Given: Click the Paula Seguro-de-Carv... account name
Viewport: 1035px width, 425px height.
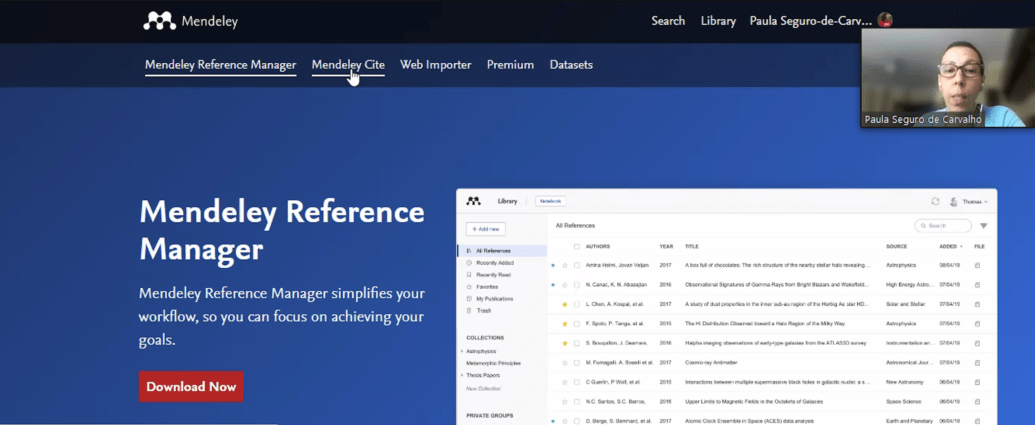Looking at the screenshot, I should pyautogui.click(x=811, y=21).
